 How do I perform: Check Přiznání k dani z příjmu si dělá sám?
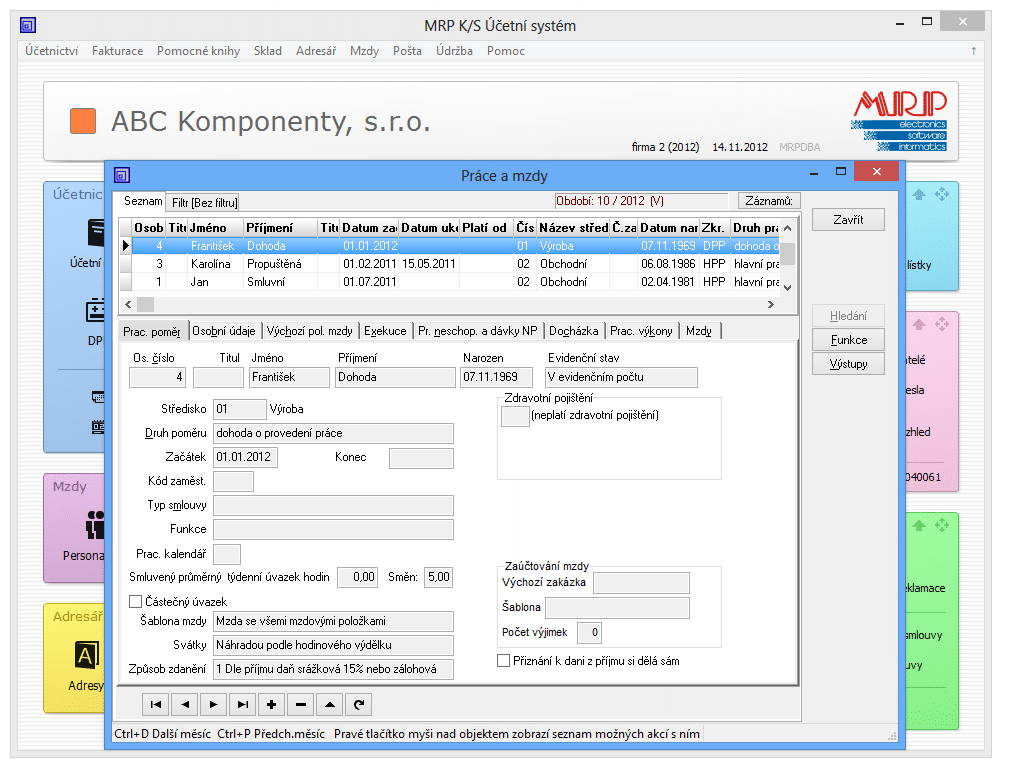coord(503,661)
